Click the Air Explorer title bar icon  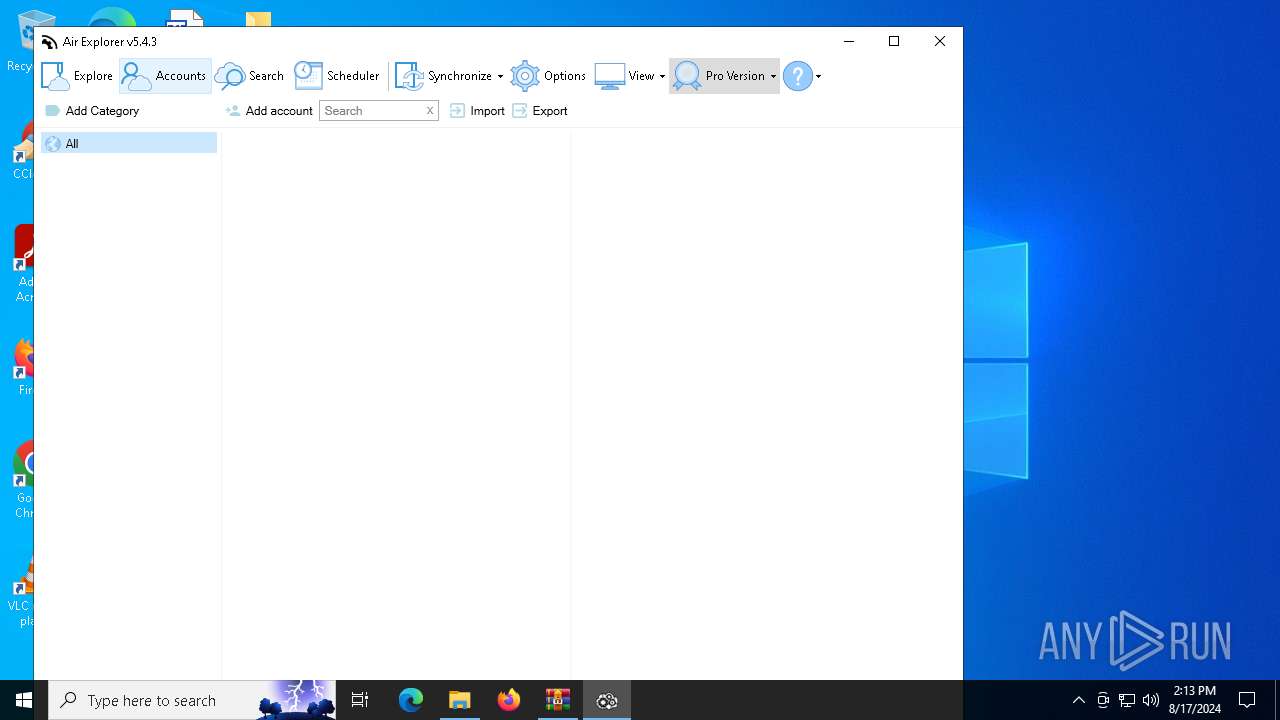coord(49,42)
